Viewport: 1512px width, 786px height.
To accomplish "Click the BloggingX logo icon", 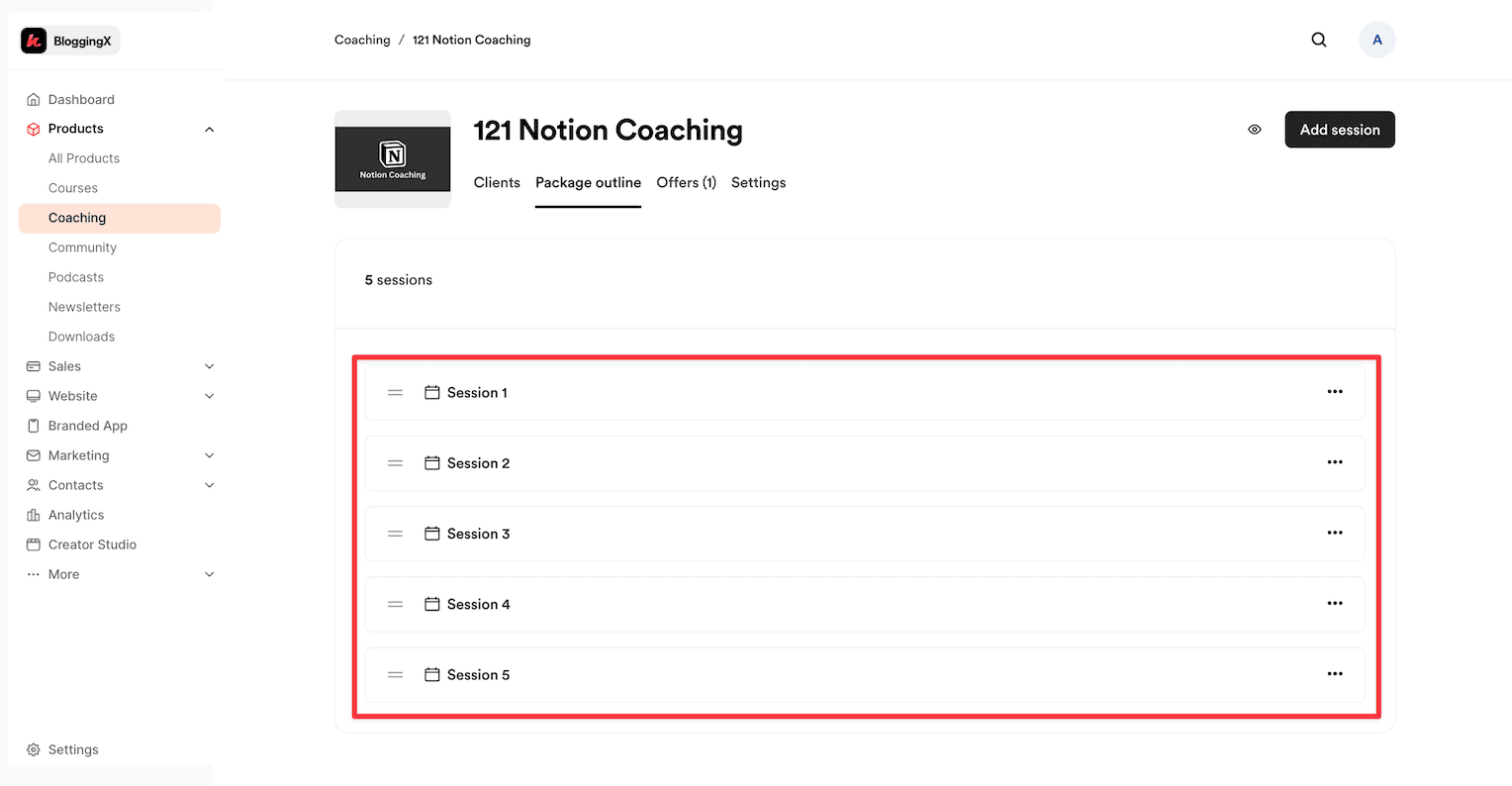I will (36, 40).
